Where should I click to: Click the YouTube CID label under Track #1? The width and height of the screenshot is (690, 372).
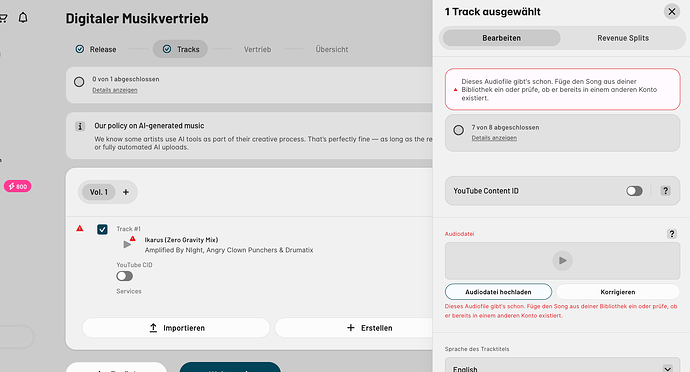coord(134,265)
